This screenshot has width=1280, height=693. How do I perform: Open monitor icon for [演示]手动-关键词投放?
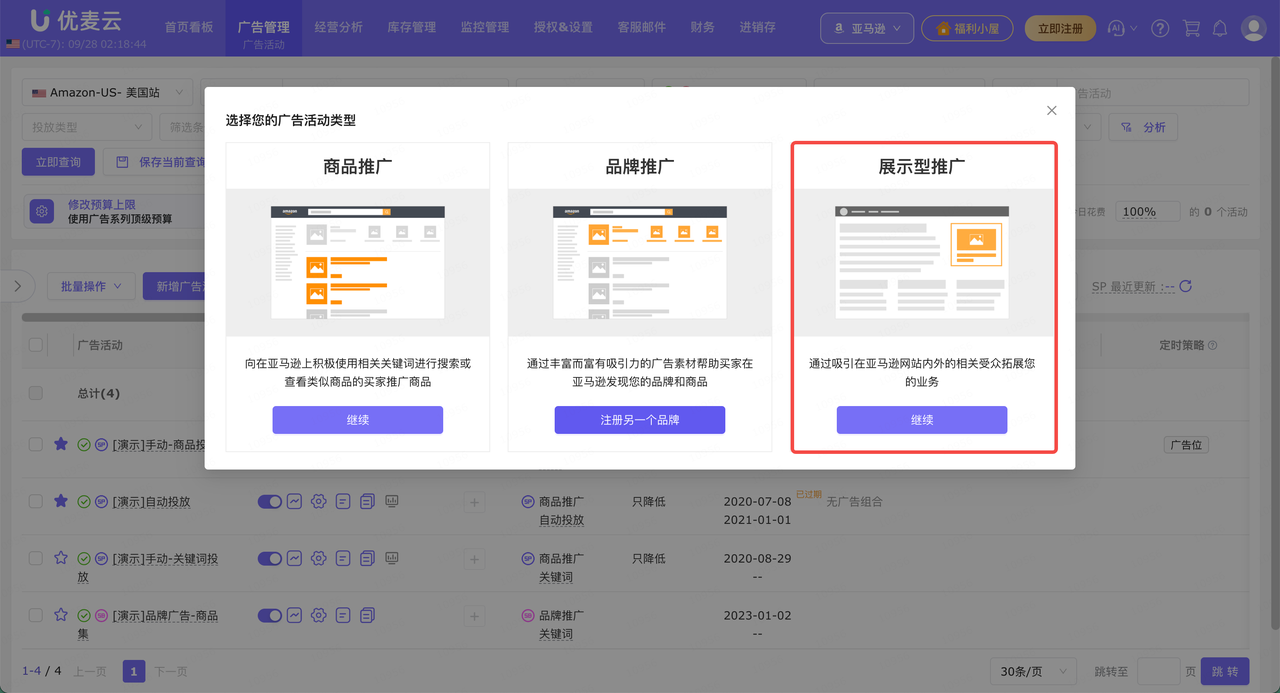pos(392,558)
